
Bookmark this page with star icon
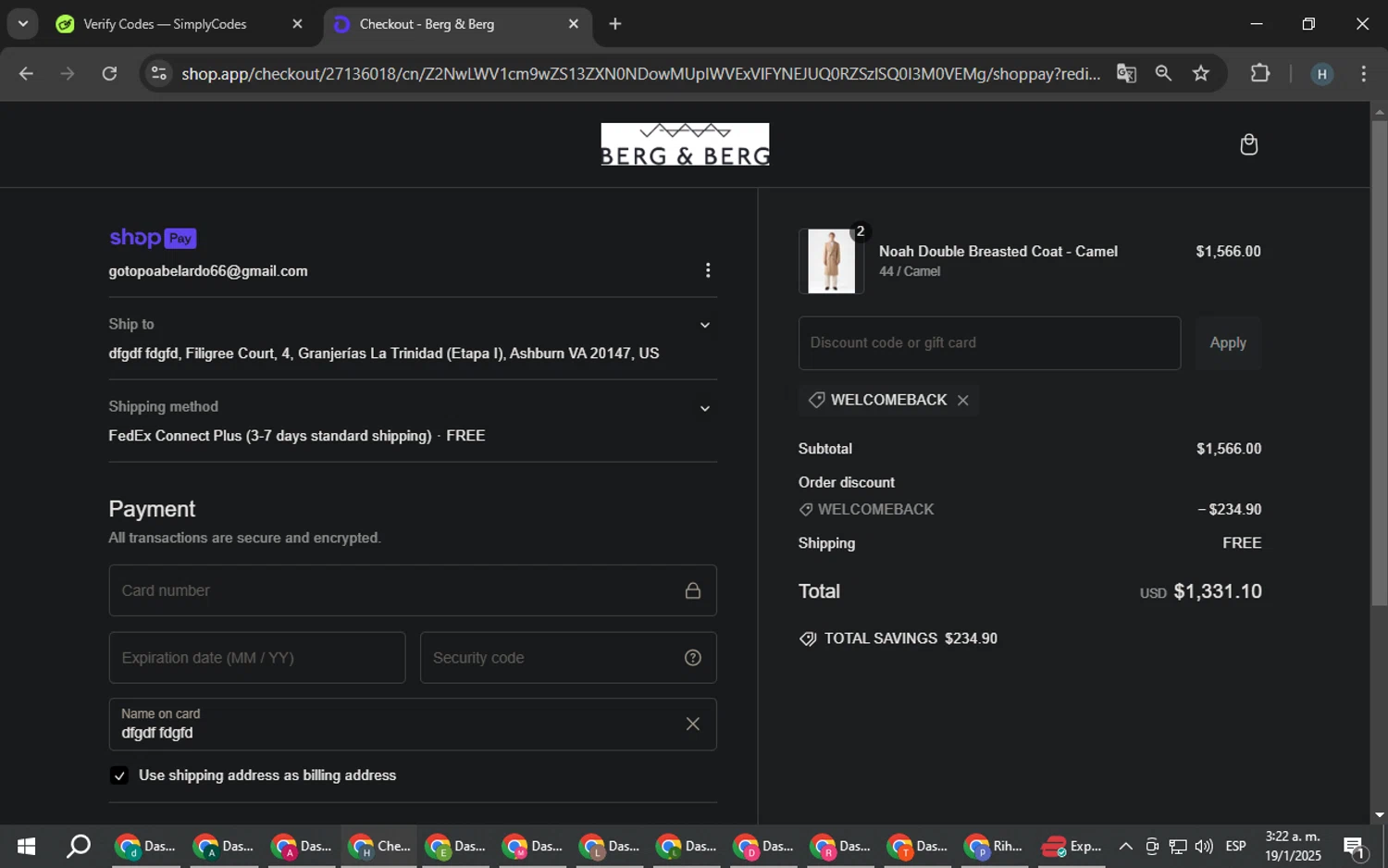click(x=1201, y=73)
